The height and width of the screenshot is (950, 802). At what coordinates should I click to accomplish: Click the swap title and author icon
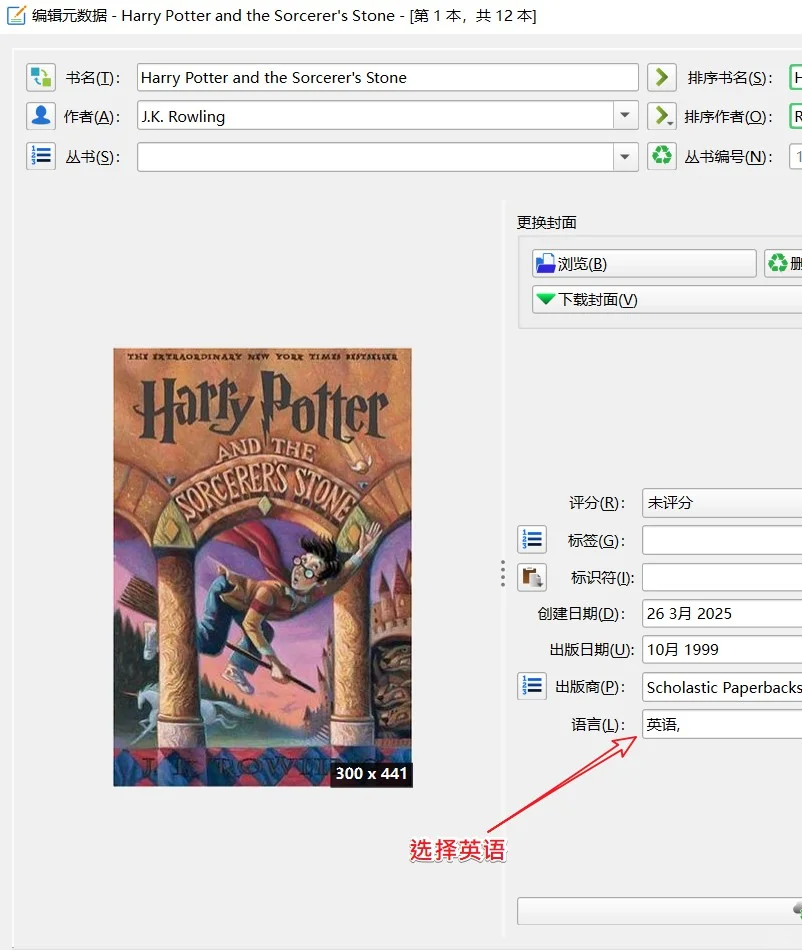coord(41,78)
